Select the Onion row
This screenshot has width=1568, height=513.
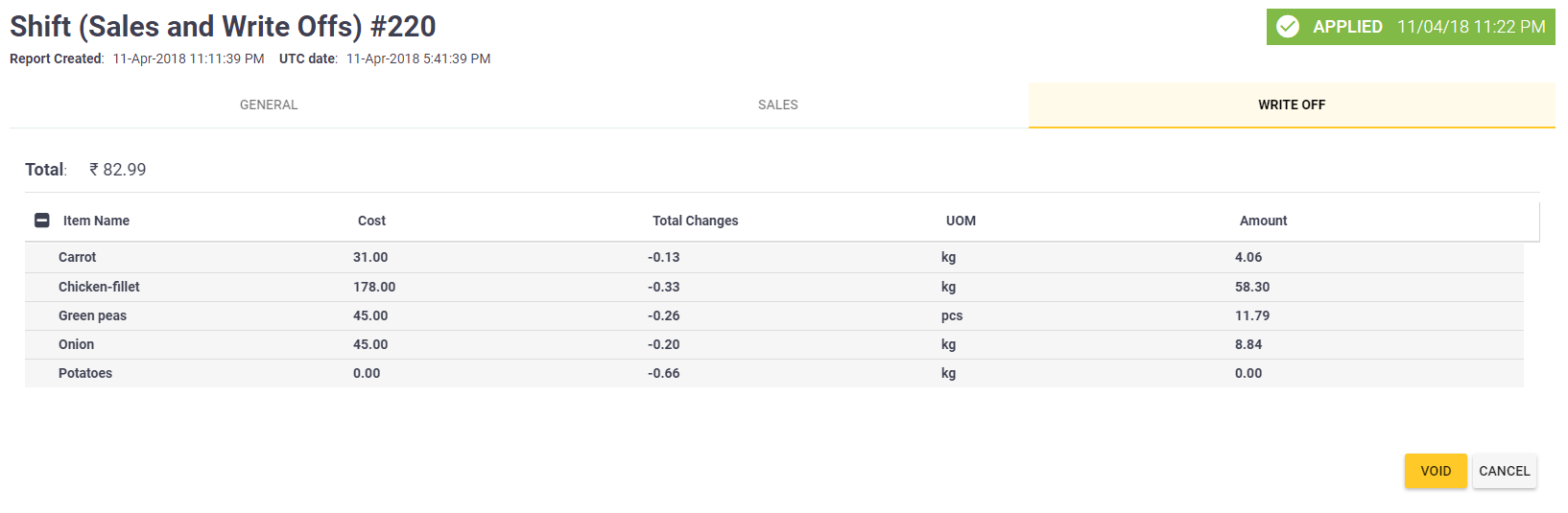pos(773,344)
